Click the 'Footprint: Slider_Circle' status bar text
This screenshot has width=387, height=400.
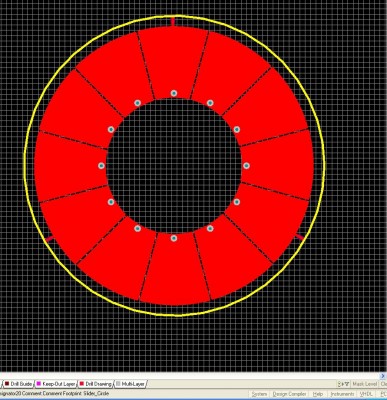point(87,394)
